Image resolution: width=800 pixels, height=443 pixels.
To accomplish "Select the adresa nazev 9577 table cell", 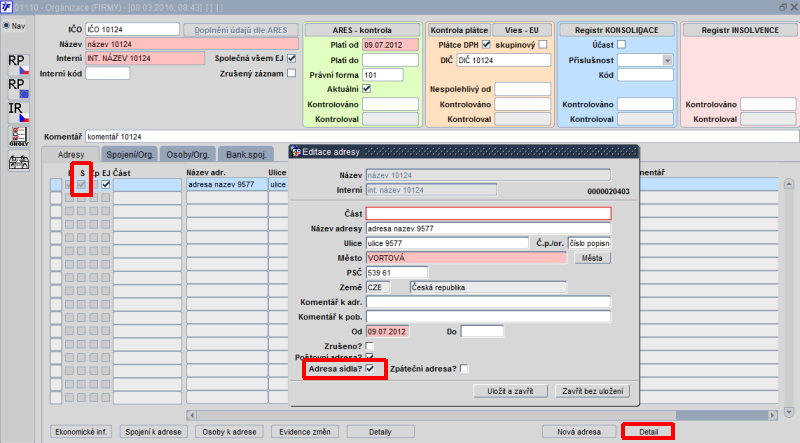I will click(227, 184).
